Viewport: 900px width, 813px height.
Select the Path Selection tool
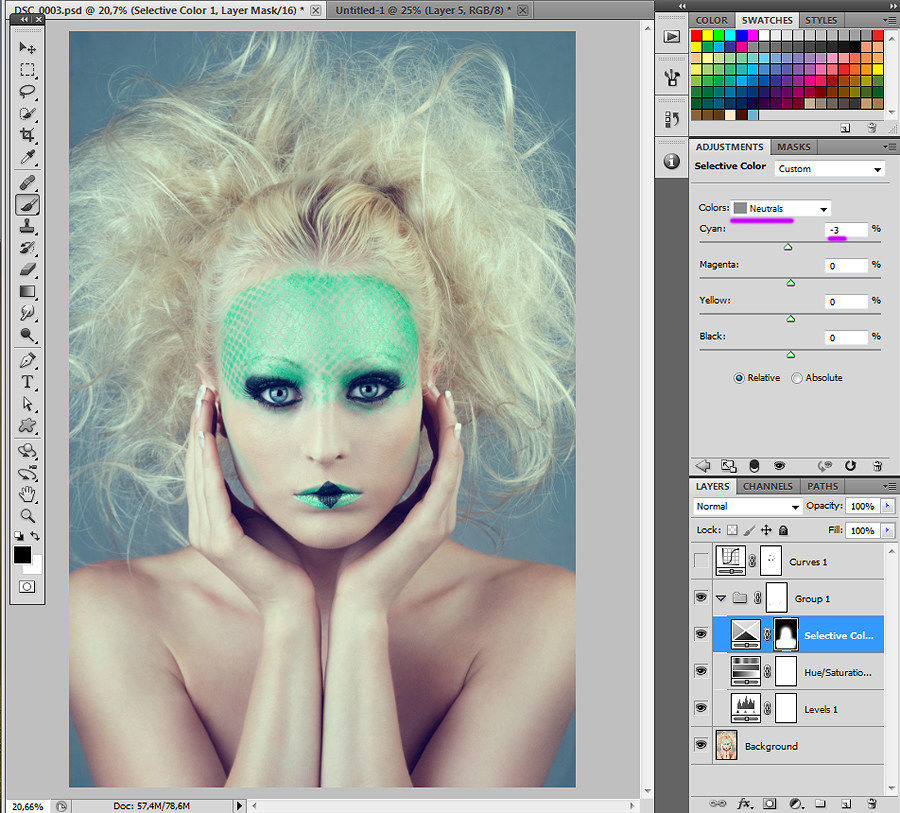tap(27, 404)
